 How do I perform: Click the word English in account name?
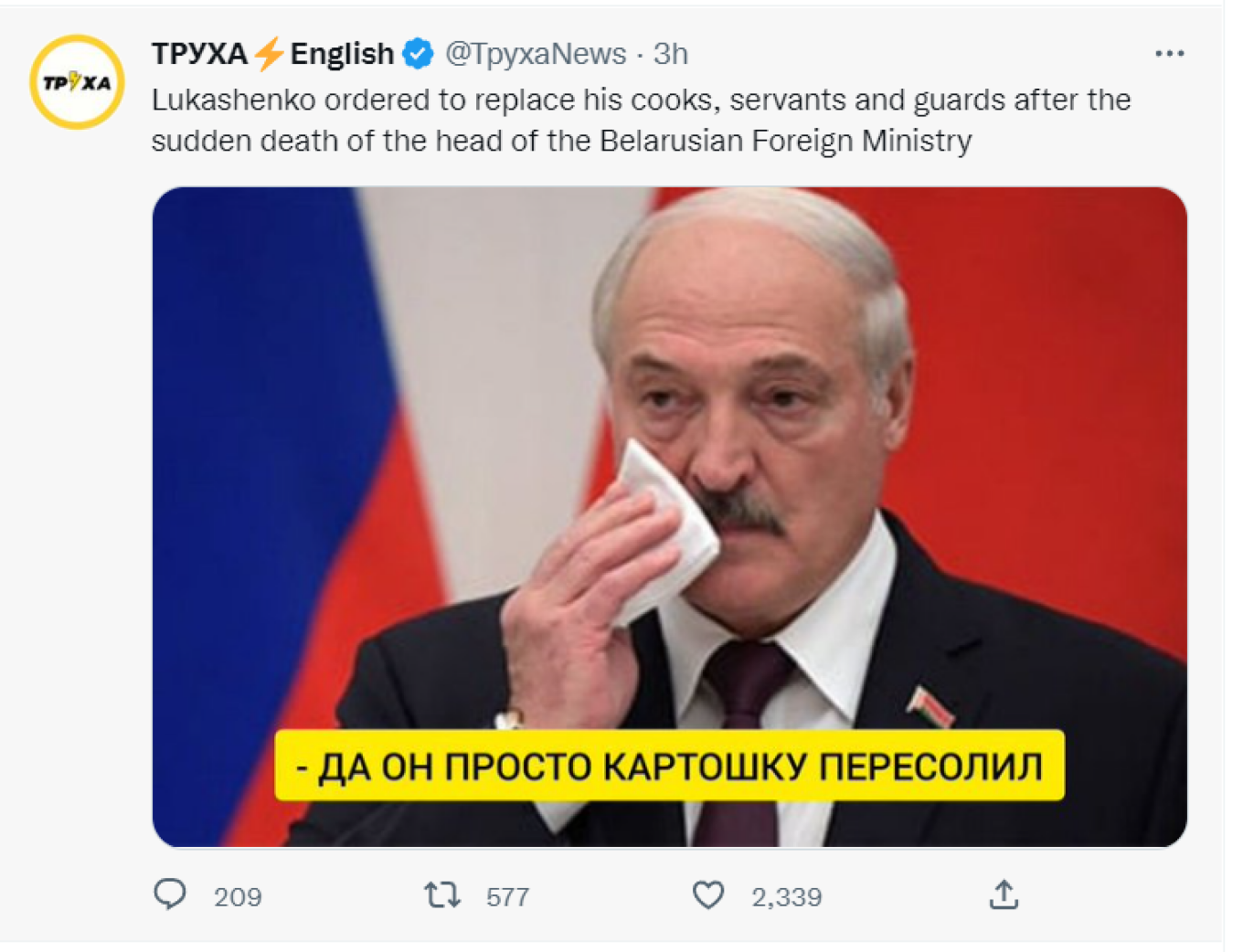click(342, 55)
